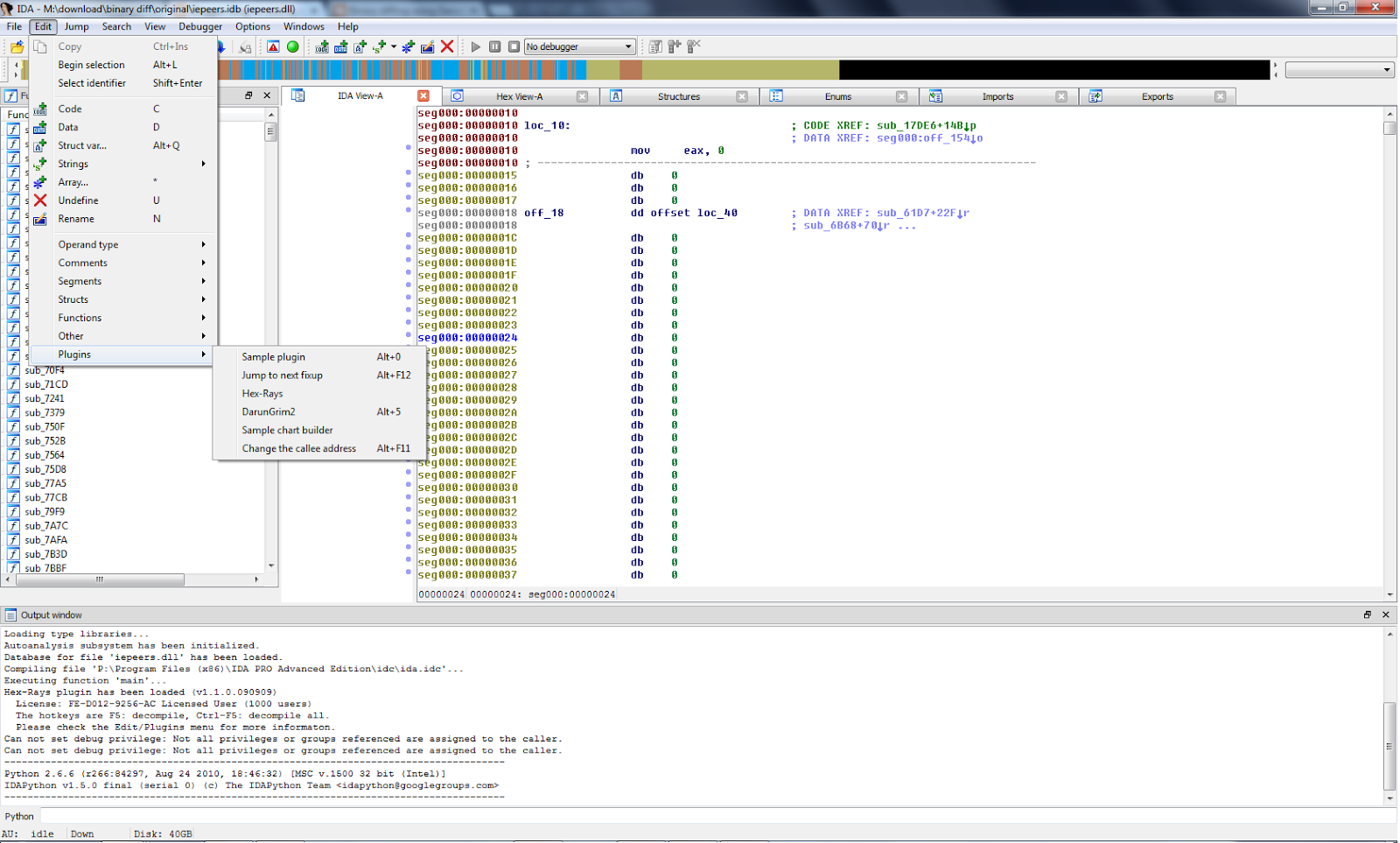Screen dimensions: 1400x843
Task: Close the IDA View-A tab
Action: point(423,95)
